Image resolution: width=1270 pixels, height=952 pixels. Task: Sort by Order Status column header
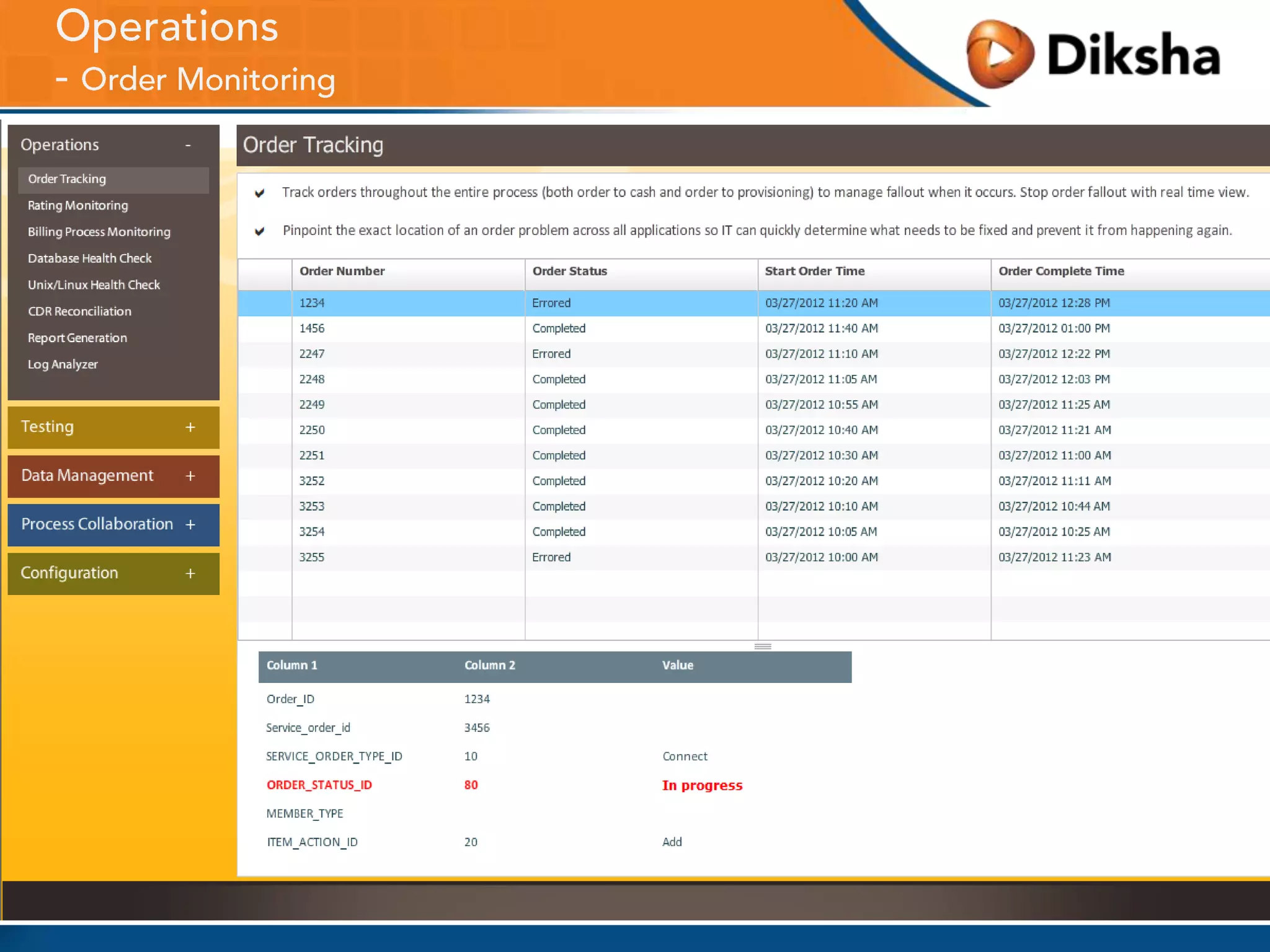tap(569, 271)
